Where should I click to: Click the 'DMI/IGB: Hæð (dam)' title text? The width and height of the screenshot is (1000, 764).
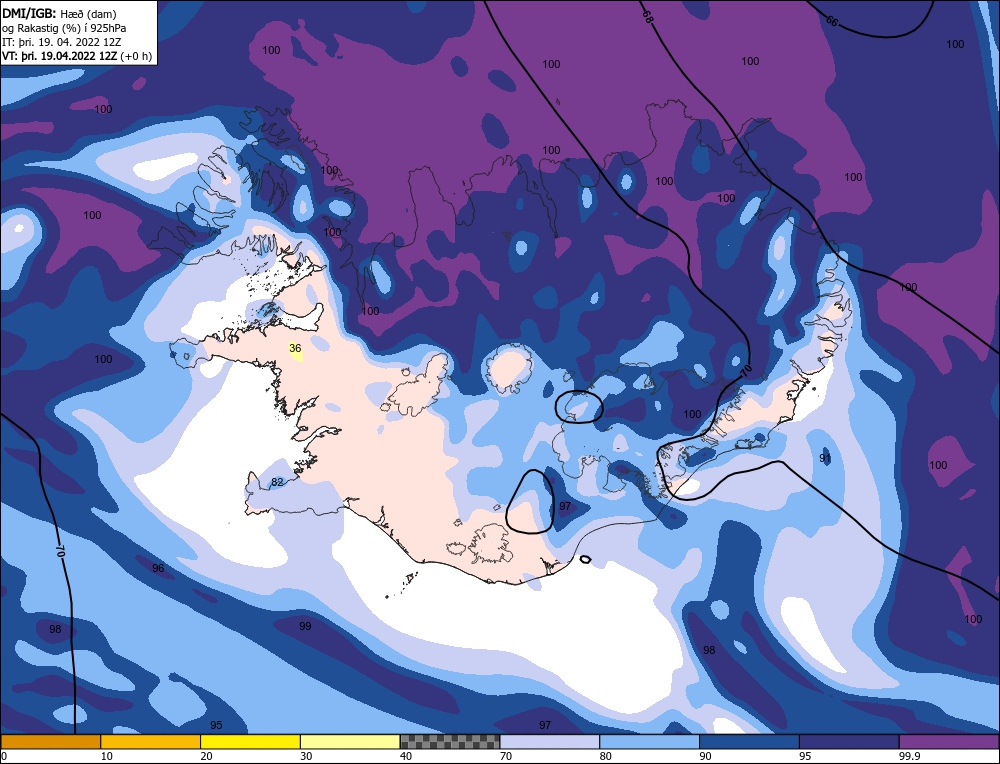pyautogui.click(x=59, y=13)
